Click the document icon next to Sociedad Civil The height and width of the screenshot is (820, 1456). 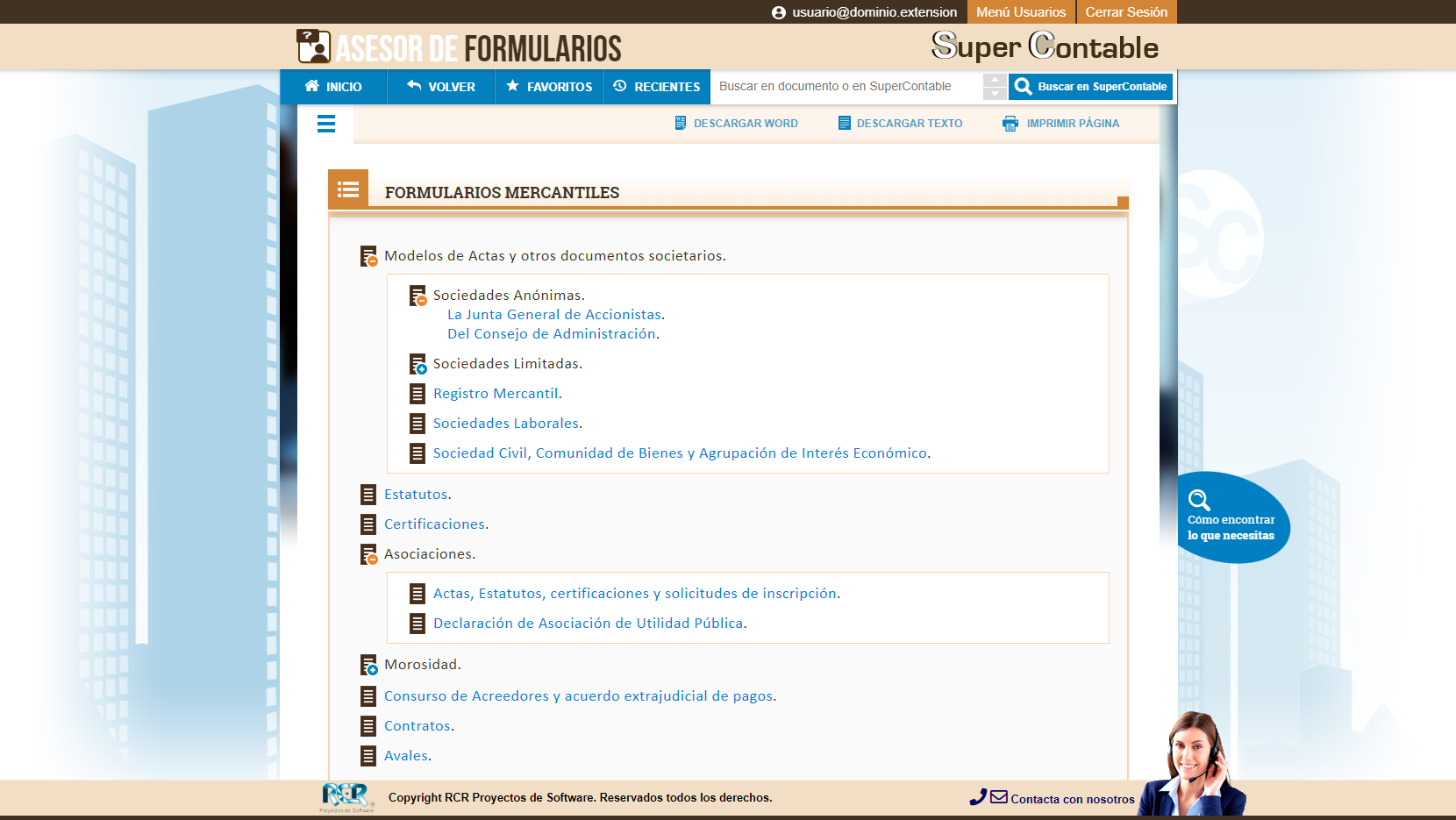pyautogui.click(x=418, y=453)
